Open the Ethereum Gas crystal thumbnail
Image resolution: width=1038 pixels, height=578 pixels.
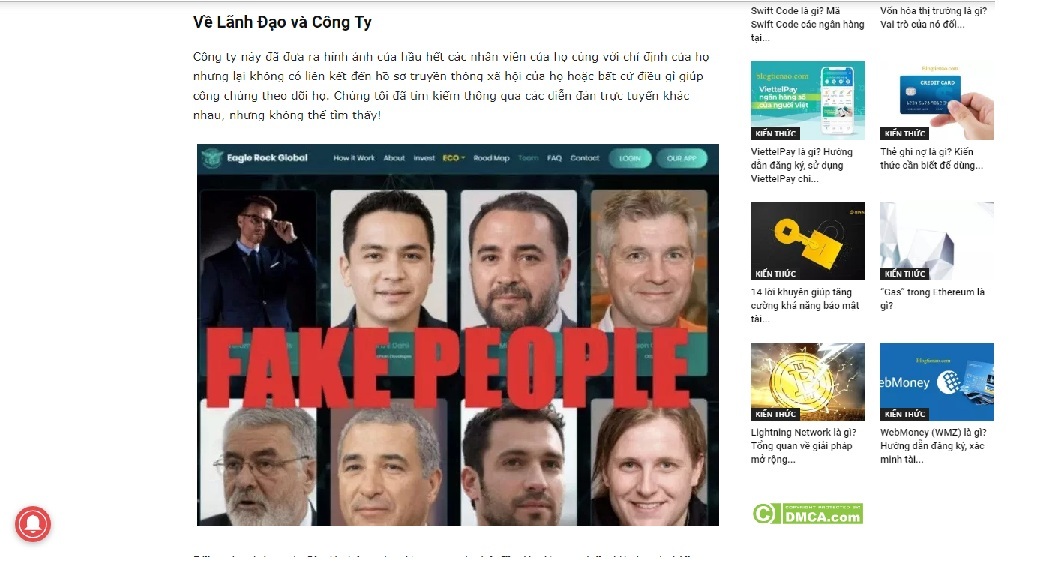coord(937,241)
